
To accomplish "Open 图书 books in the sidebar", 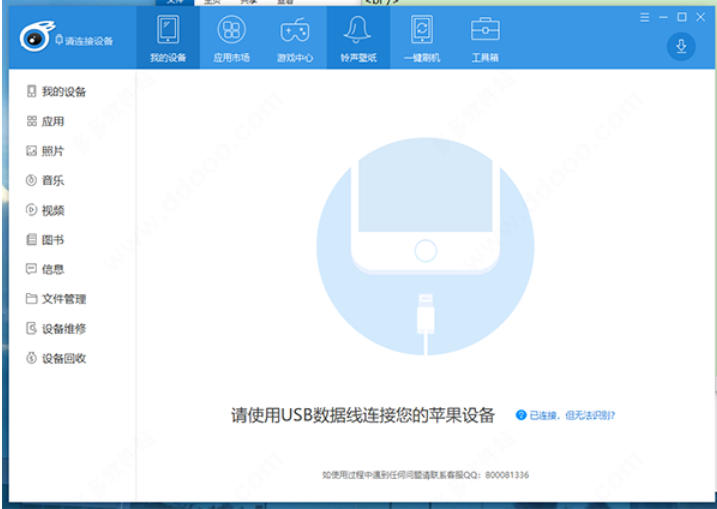I will tap(45, 240).
